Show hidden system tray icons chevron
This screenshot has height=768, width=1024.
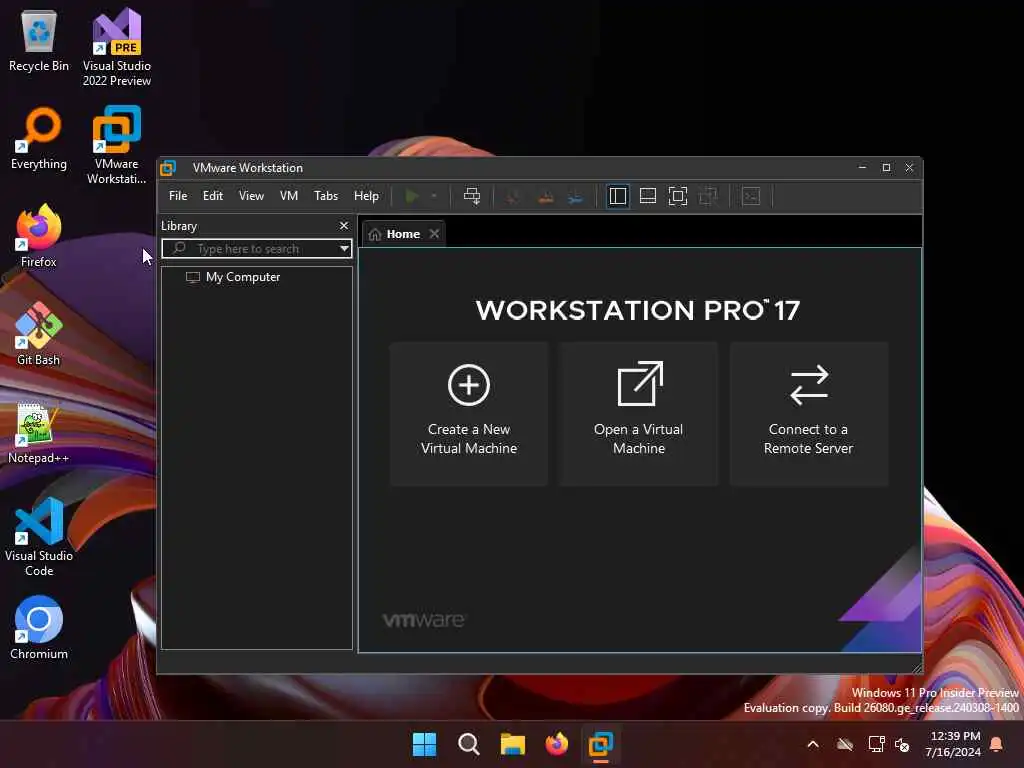point(813,744)
